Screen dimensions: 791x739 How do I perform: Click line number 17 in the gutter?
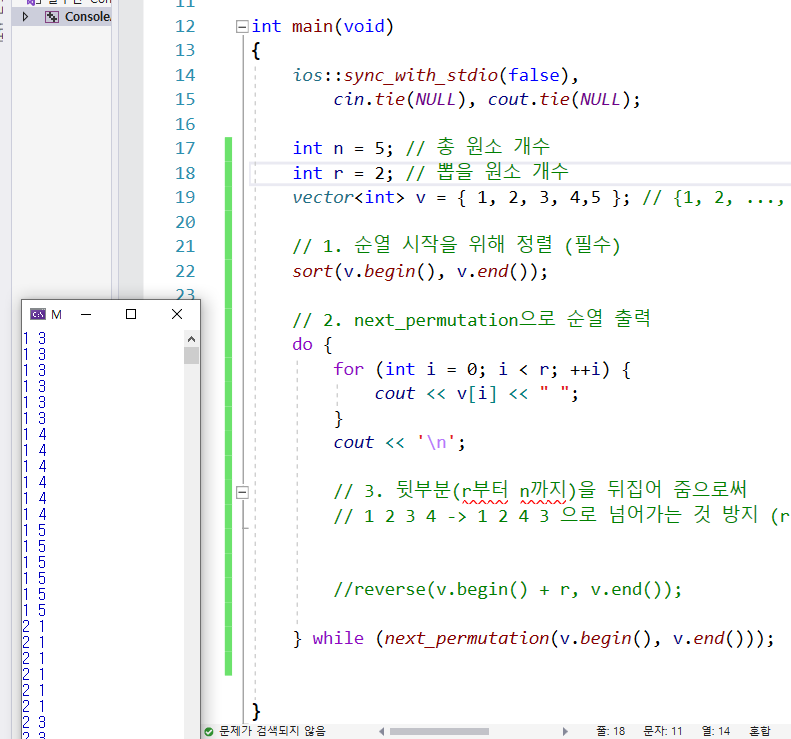pyautogui.click(x=185, y=148)
